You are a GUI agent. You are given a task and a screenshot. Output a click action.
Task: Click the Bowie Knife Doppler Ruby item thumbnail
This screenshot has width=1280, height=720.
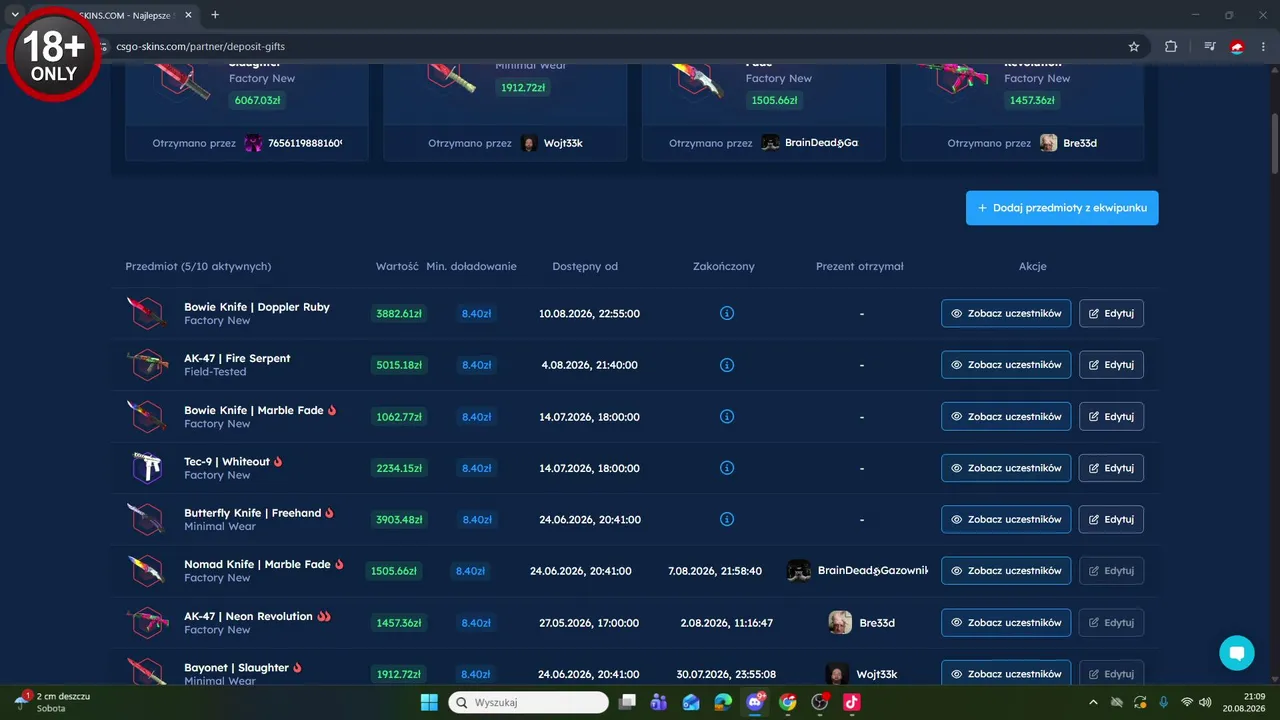pyautogui.click(x=147, y=313)
